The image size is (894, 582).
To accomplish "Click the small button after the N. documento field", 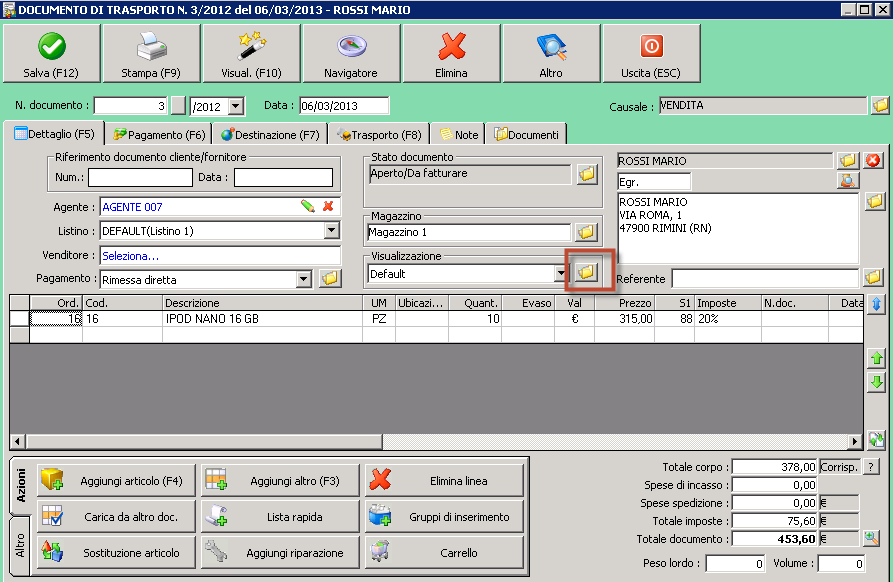I will click(178, 105).
